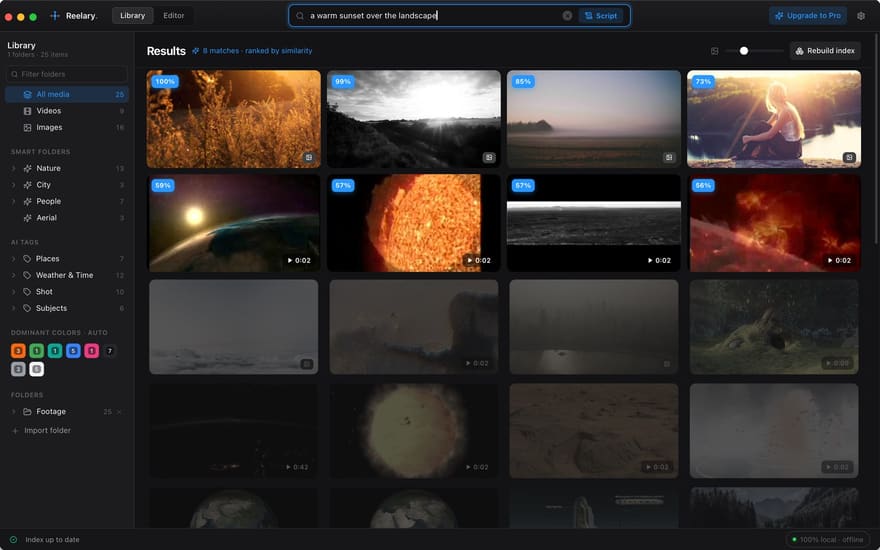Click the 100% local offline status badge
880x550 pixels.
click(828, 539)
